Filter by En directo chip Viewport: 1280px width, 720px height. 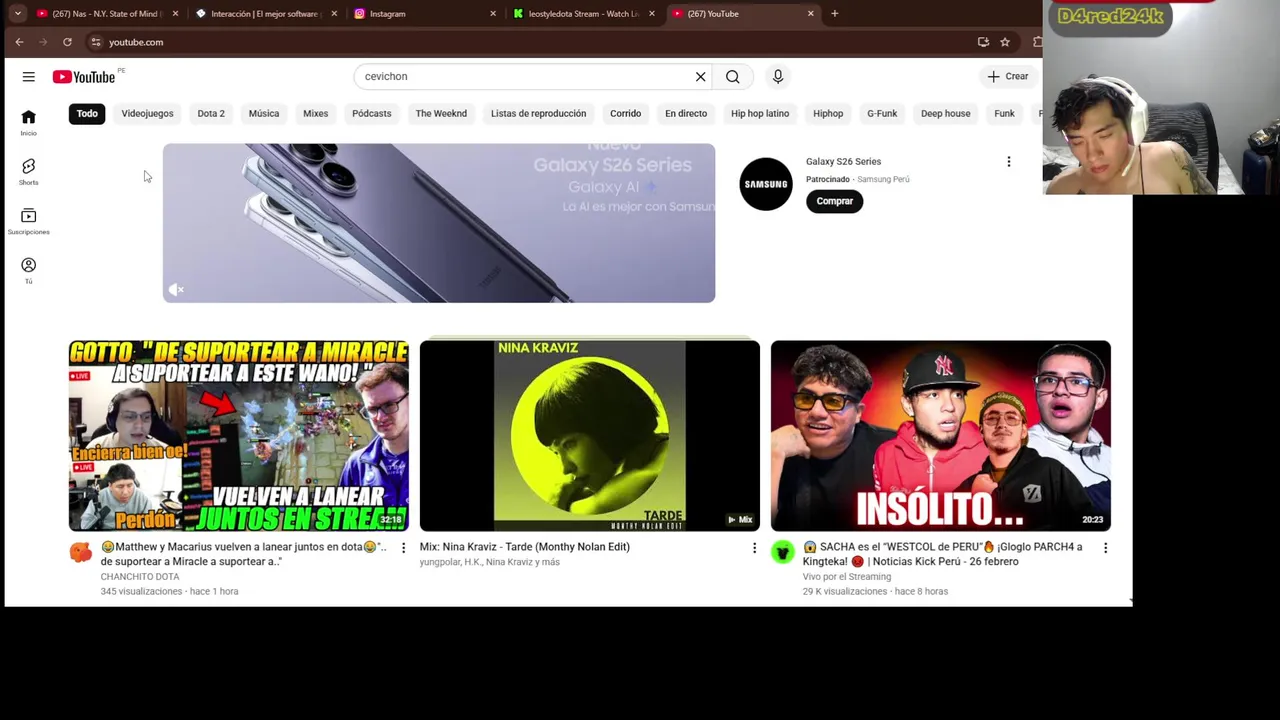pyautogui.click(x=686, y=113)
